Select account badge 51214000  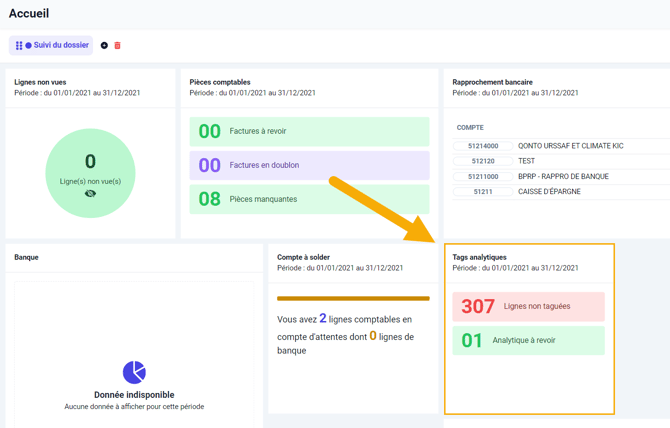[484, 146]
